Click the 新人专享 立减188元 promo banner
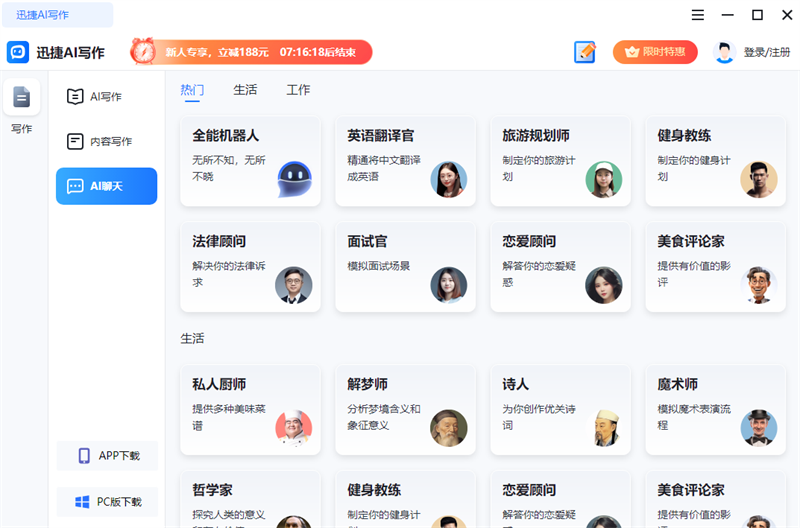 (252, 52)
